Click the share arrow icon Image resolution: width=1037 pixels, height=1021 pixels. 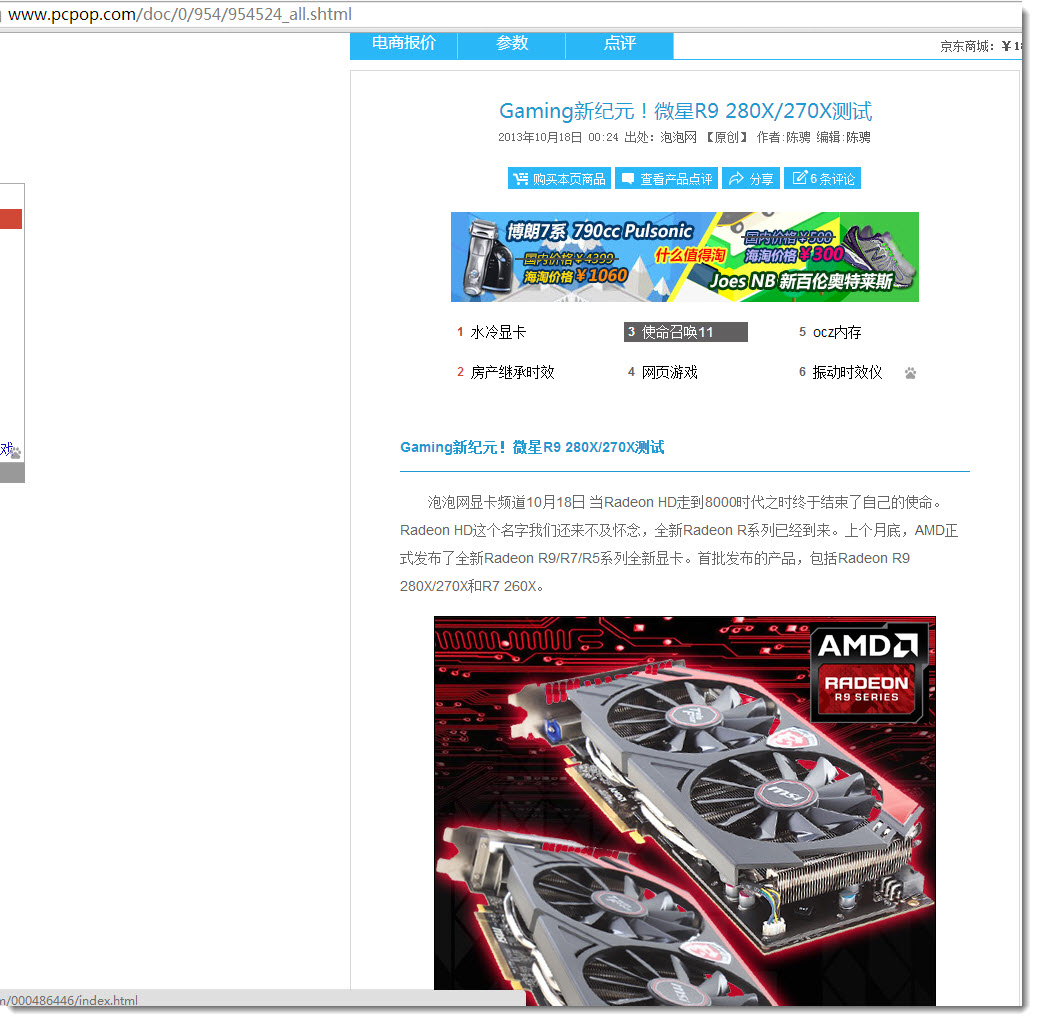coord(736,178)
